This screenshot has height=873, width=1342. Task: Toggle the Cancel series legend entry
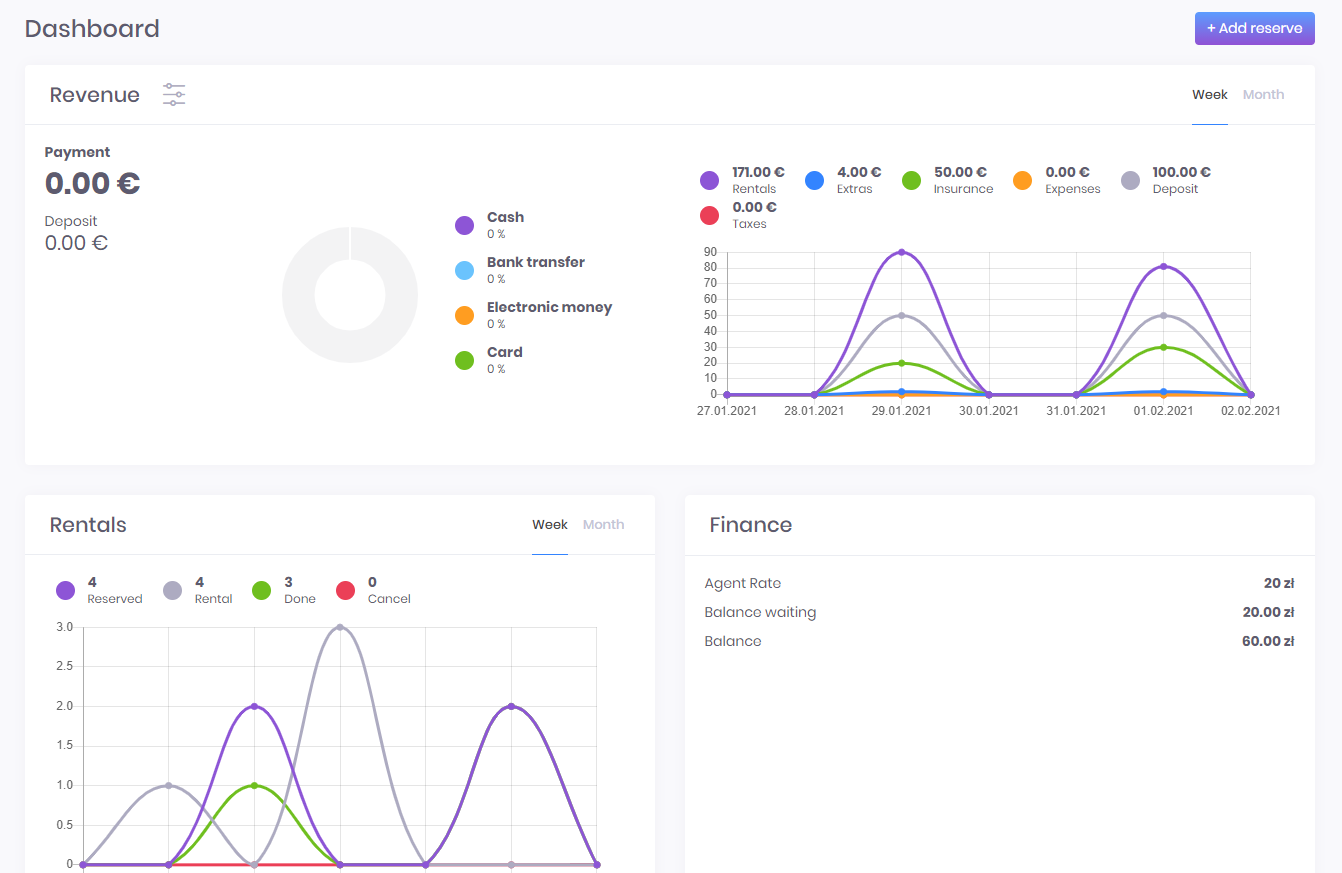(373, 590)
